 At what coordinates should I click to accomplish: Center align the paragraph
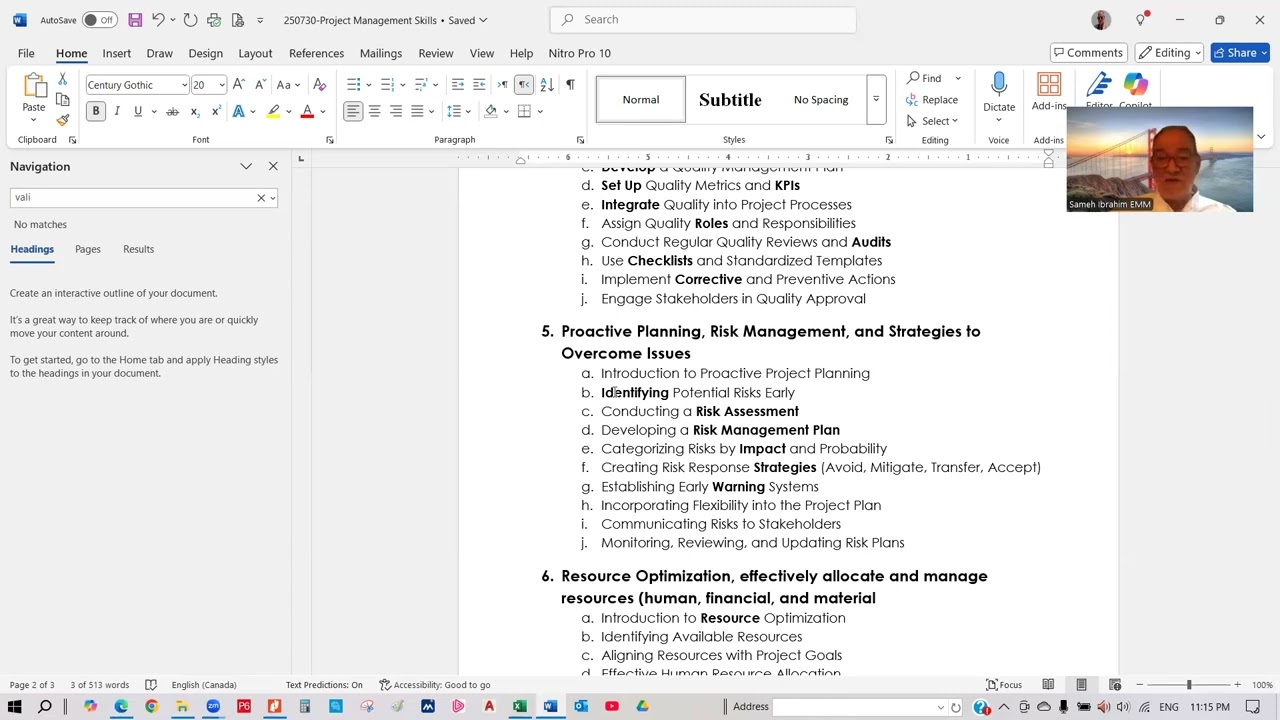374,111
